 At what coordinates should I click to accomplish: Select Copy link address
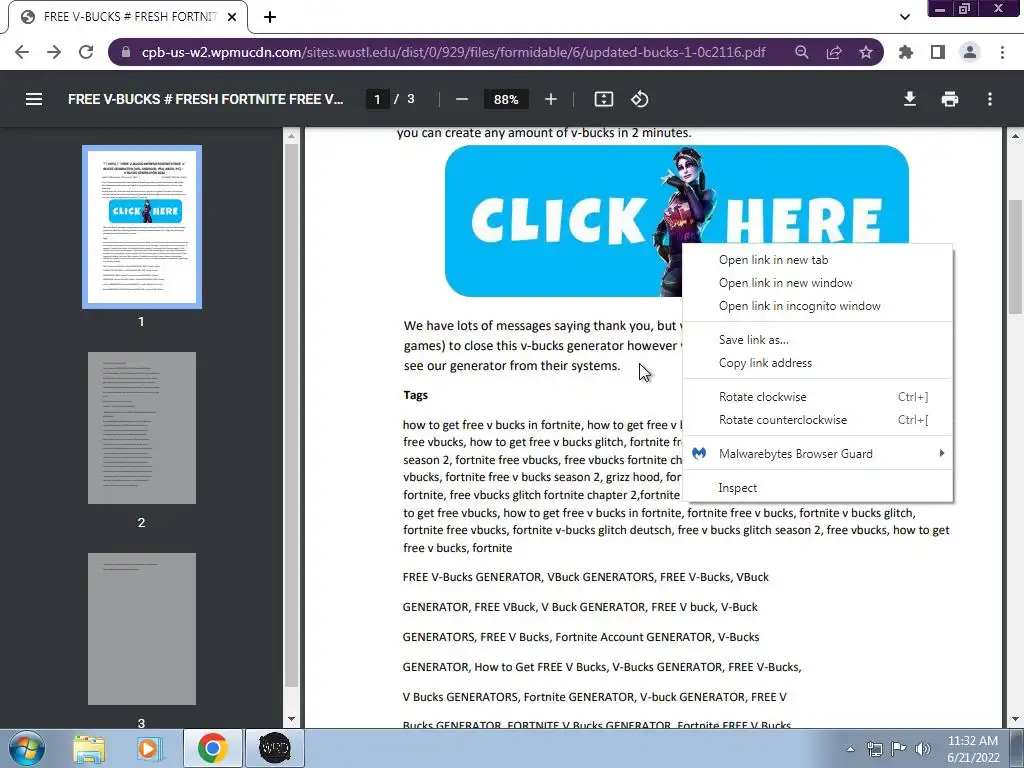point(818,362)
